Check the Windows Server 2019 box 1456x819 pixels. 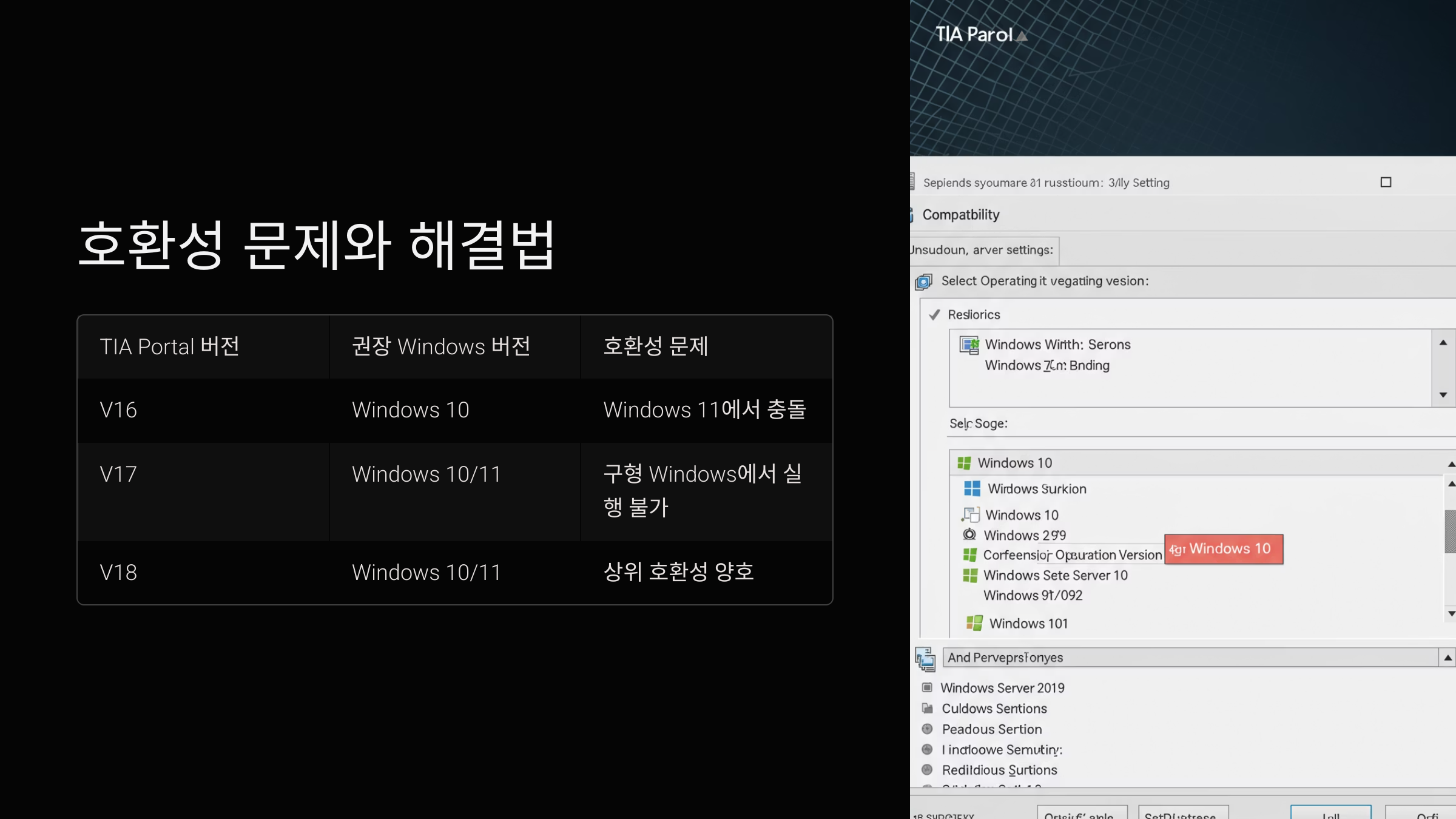927,688
